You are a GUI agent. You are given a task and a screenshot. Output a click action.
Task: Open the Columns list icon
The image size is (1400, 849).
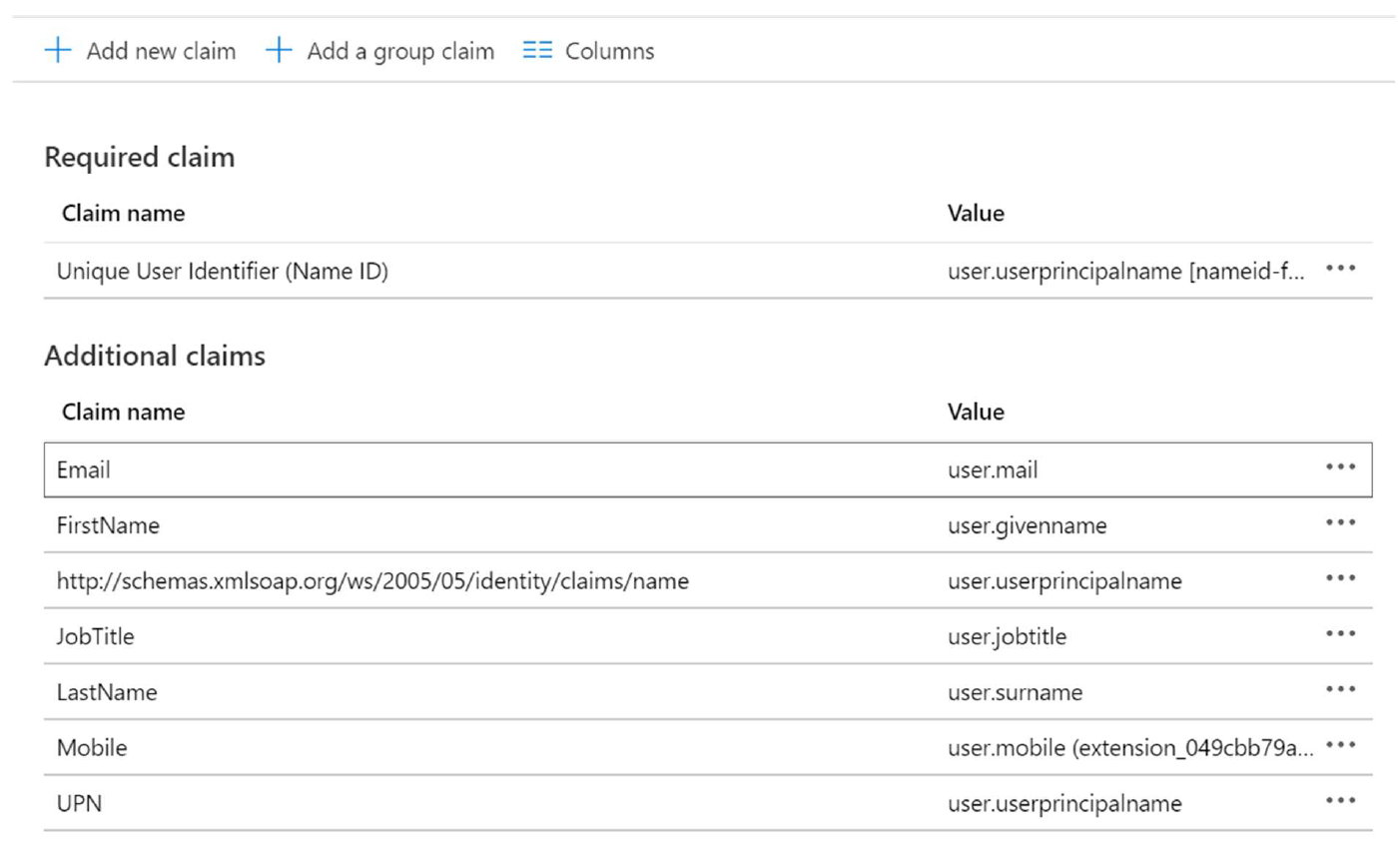pyautogui.click(x=537, y=50)
